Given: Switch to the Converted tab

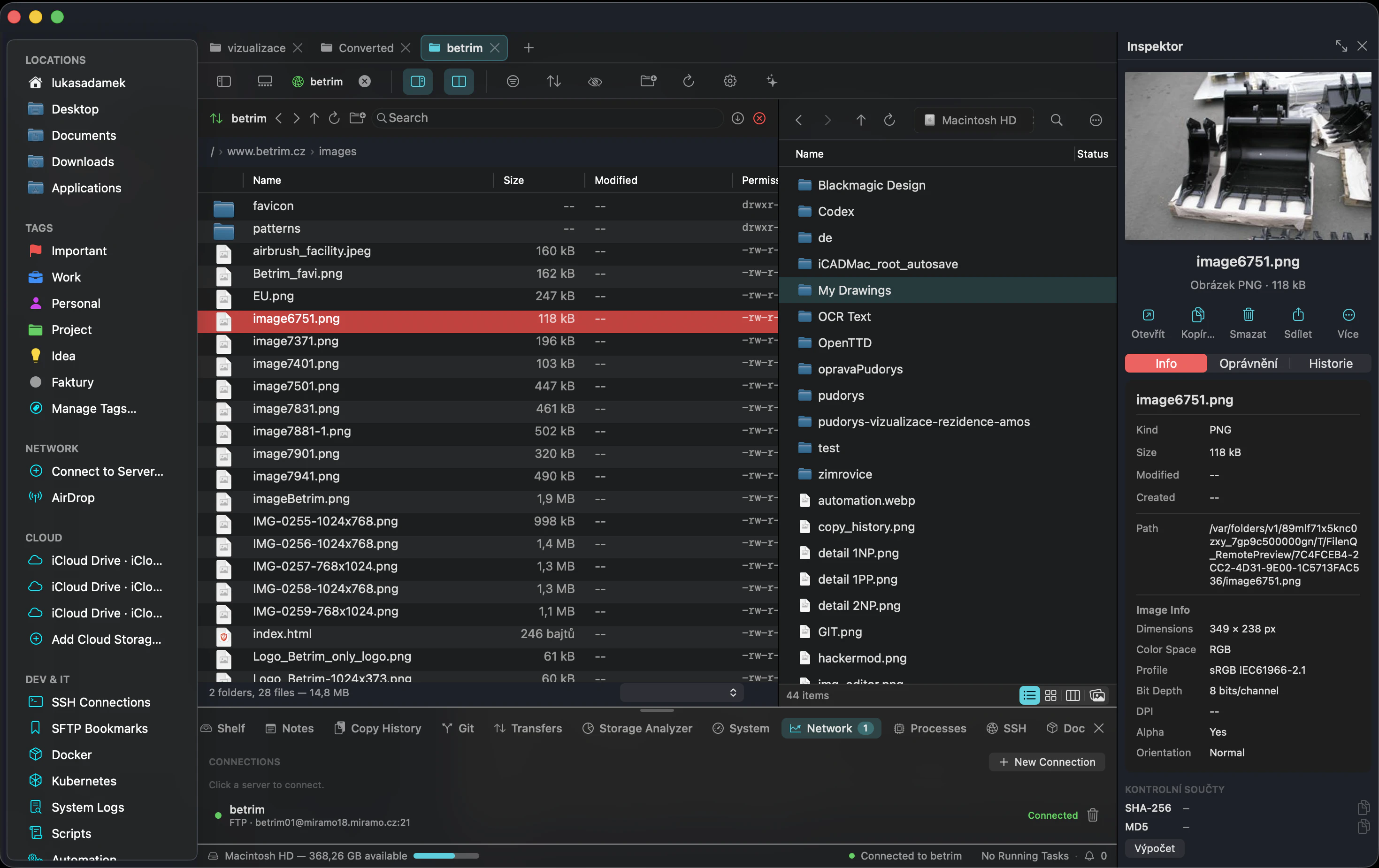Looking at the screenshot, I should pyautogui.click(x=365, y=47).
